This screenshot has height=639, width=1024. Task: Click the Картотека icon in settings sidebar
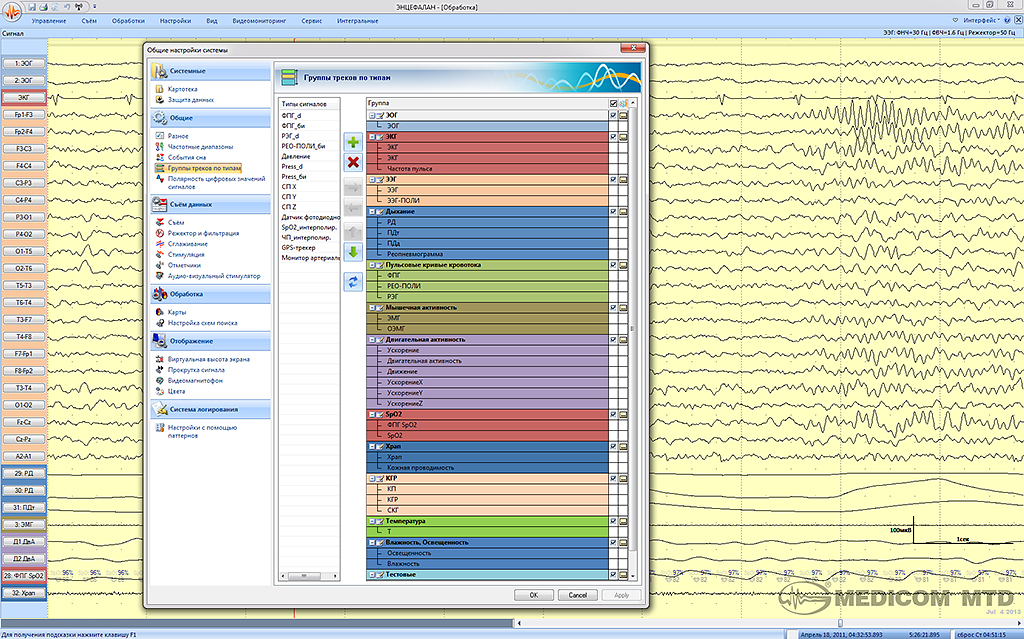159,89
